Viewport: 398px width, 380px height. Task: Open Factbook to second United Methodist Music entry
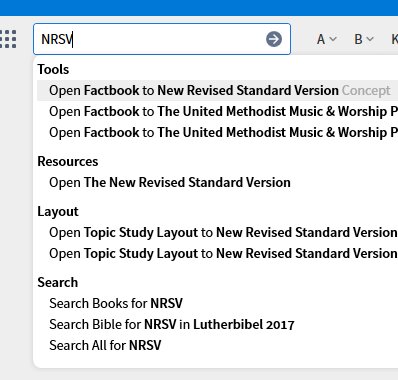point(217,132)
